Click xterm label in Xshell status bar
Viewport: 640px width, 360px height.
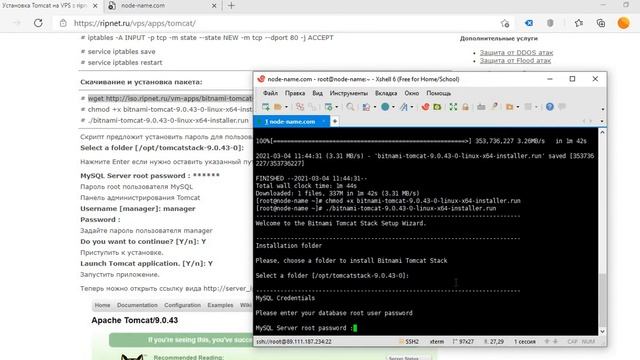(437, 342)
